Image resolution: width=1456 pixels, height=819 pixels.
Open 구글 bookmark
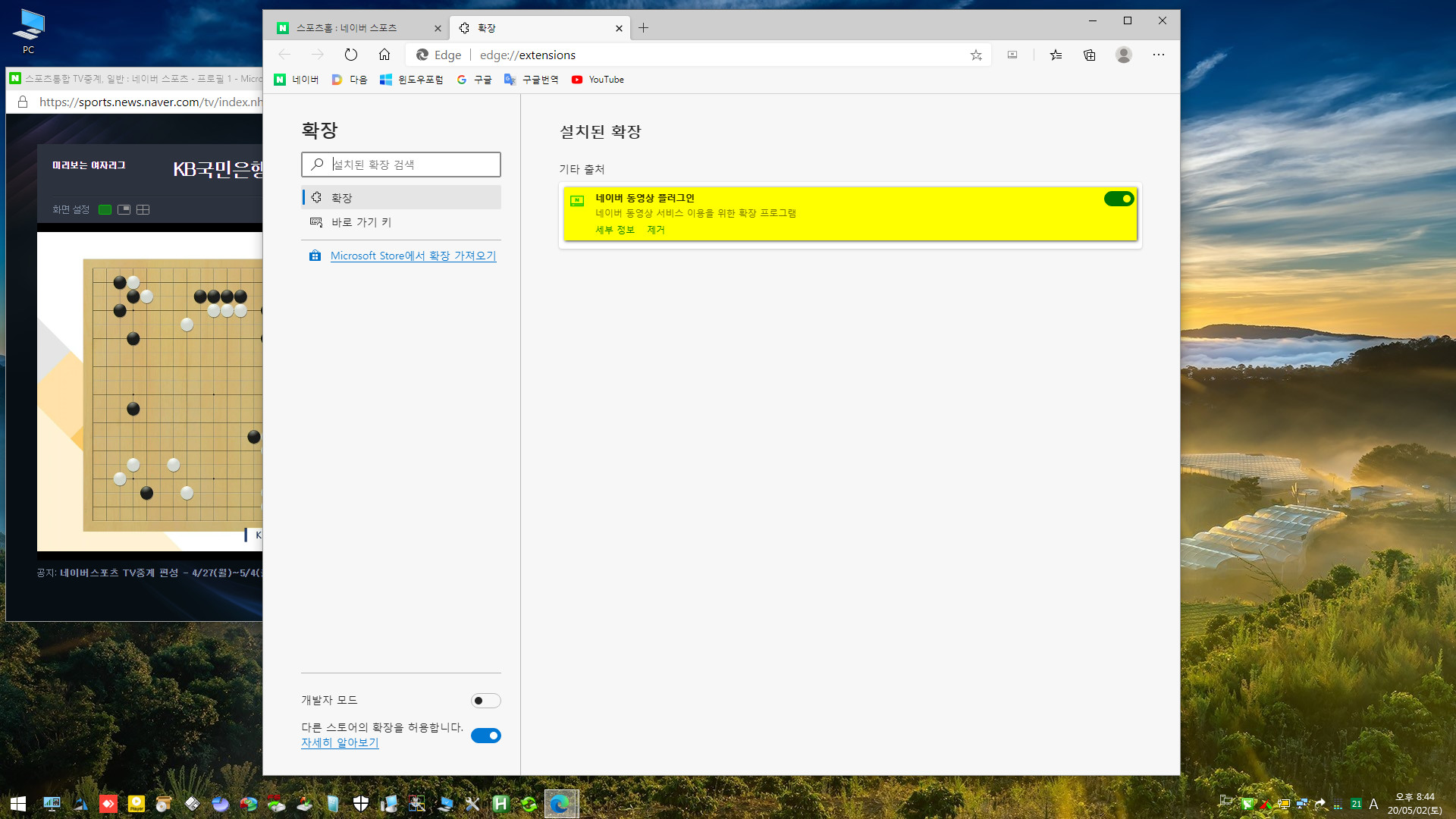pos(474,80)
